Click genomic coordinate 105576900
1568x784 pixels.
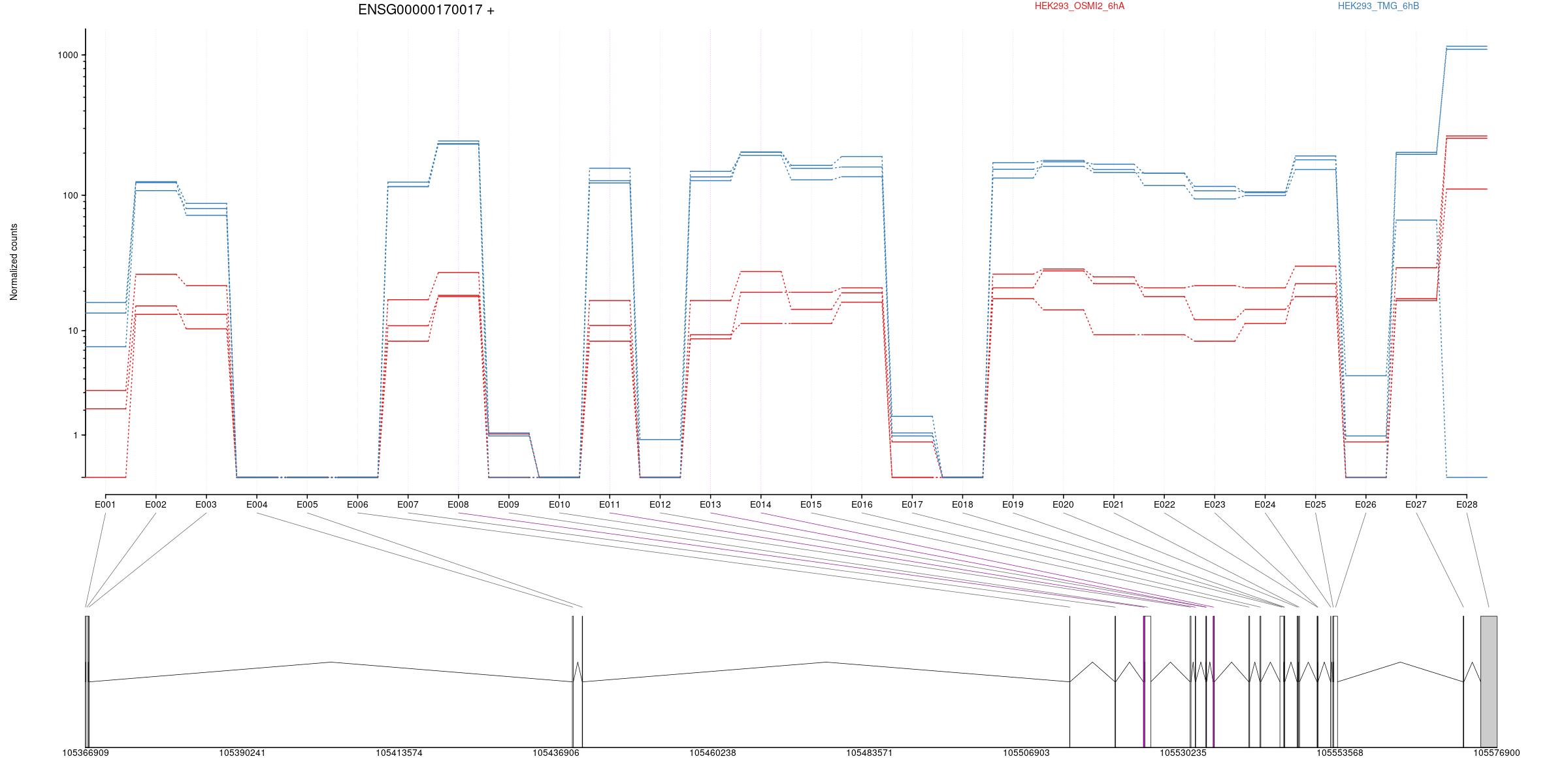1497,753
